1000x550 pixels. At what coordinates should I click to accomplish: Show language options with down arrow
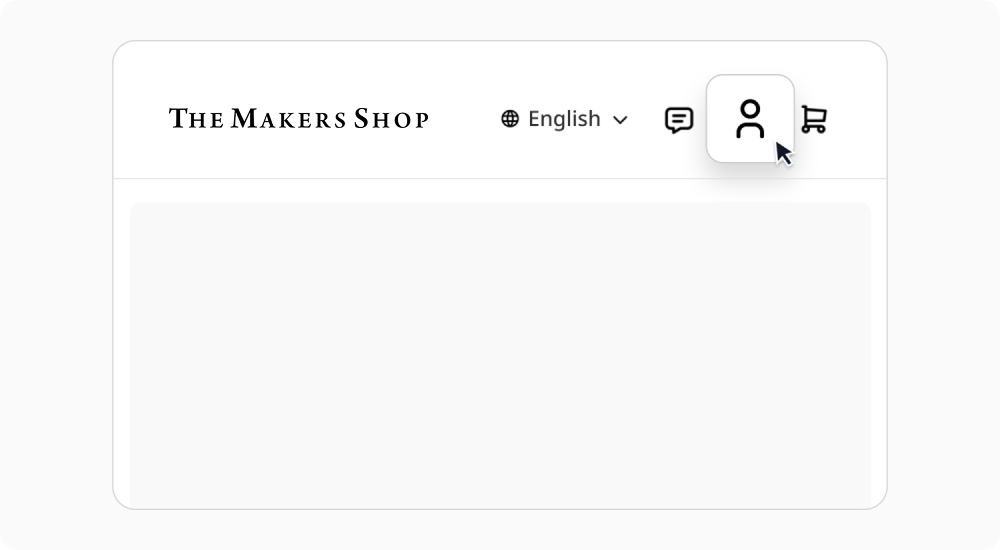point(620,120)
